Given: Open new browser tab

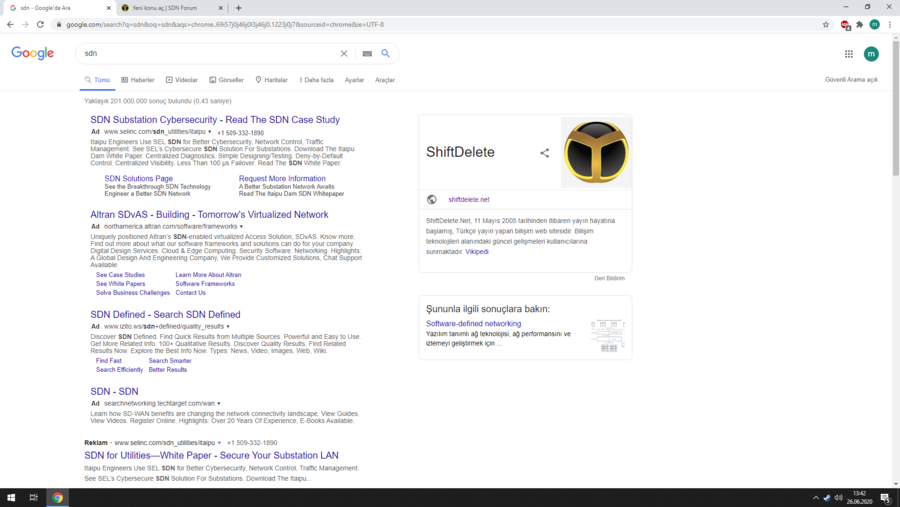Looking at the screenshot, I should pos(239,8).
